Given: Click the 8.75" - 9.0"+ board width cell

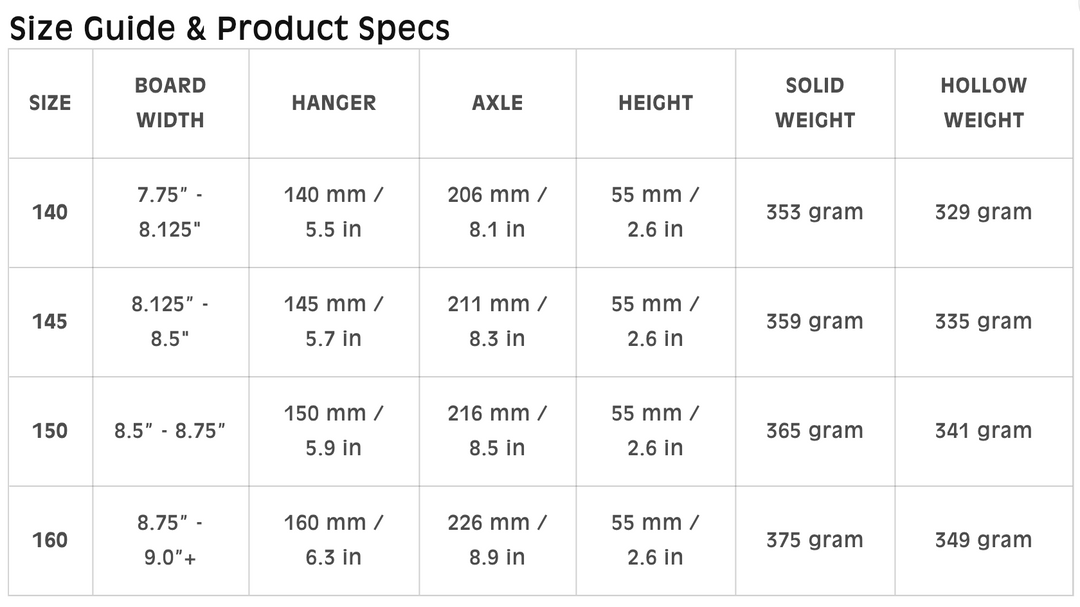Looking at the screenshot, I should 170,540.
